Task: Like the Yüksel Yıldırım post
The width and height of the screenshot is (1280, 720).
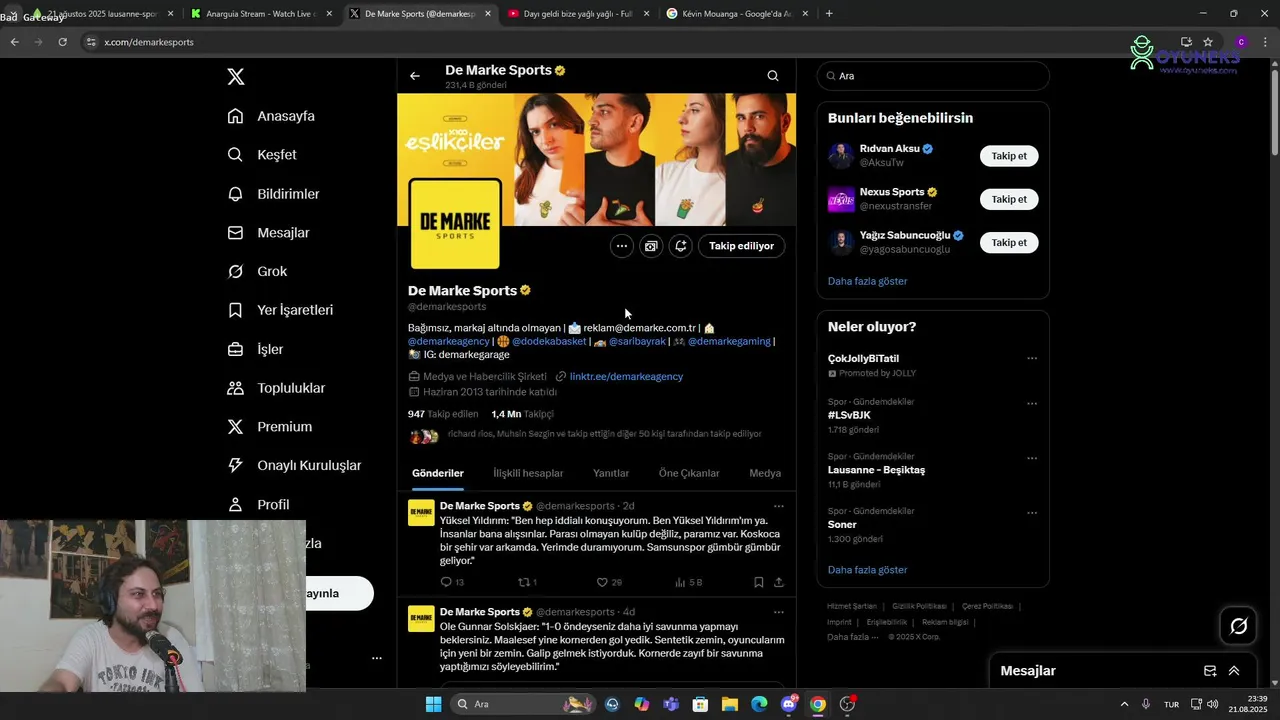Action: coord(602,582)
